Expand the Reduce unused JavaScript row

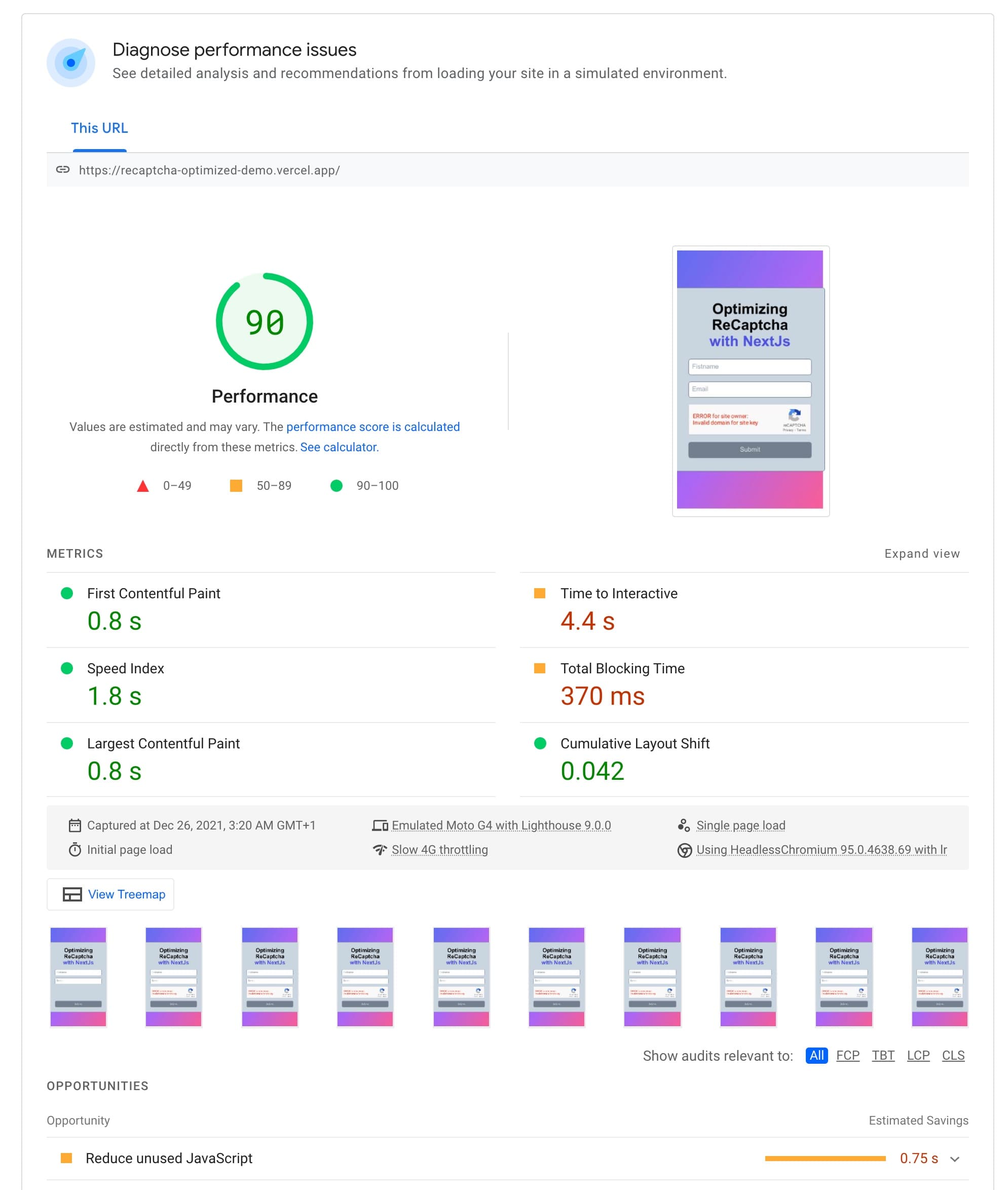pos(169,1158)
